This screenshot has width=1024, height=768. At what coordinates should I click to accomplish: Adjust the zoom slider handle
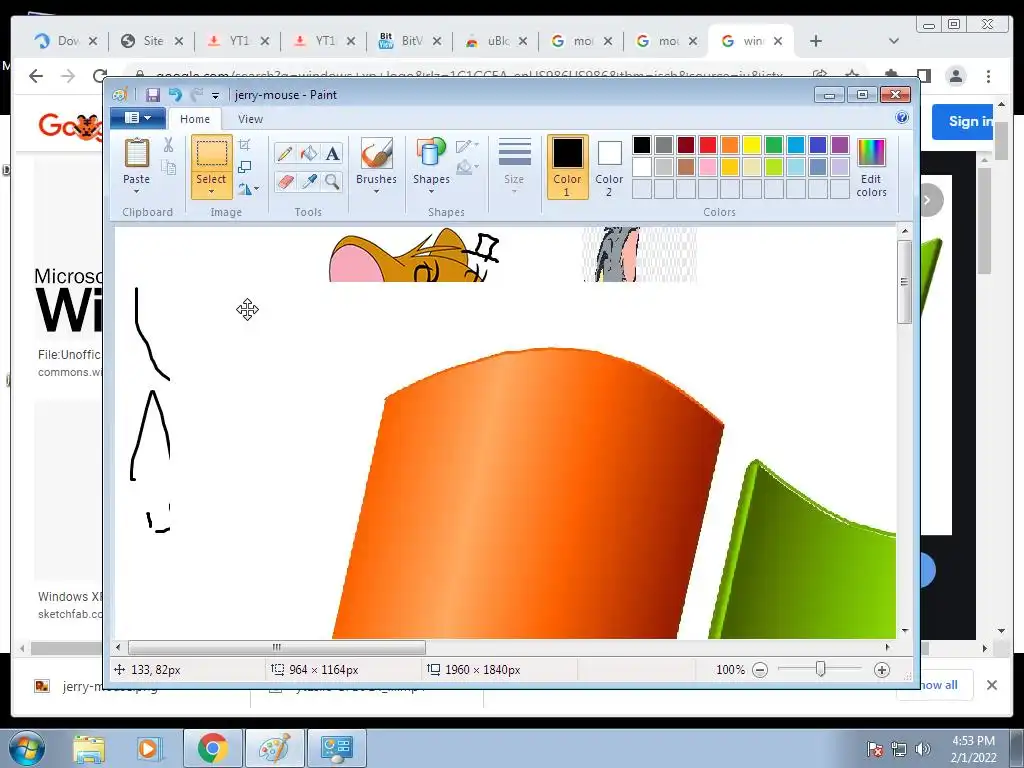coord(821,669)
